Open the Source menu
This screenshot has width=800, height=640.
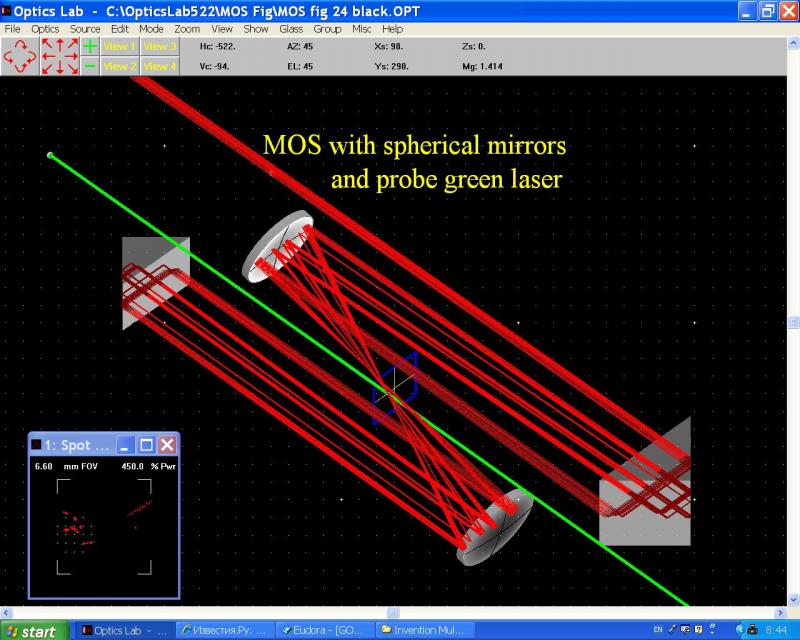[85, 29]
